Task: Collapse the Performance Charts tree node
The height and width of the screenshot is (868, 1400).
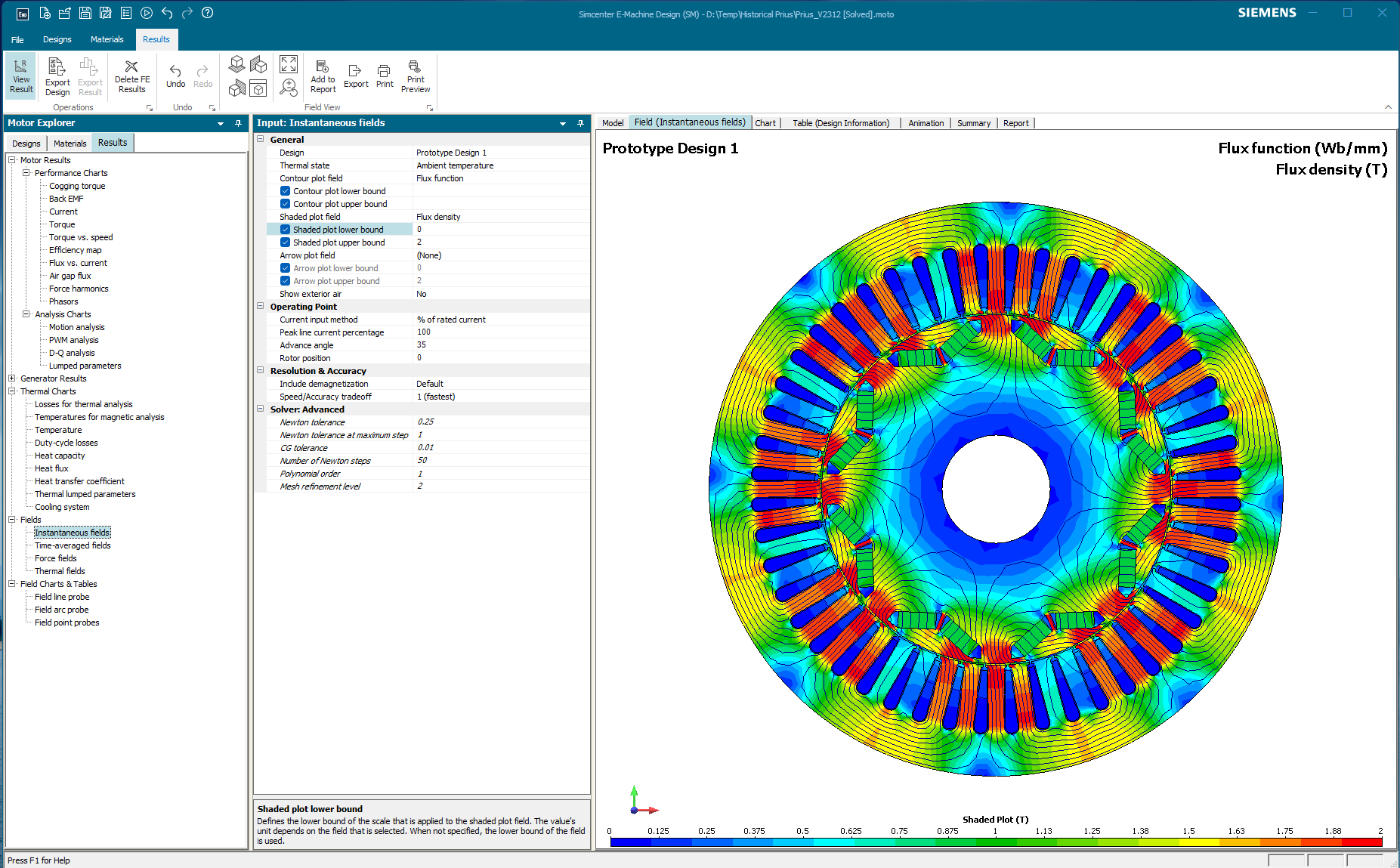Action: coord(26,173)
